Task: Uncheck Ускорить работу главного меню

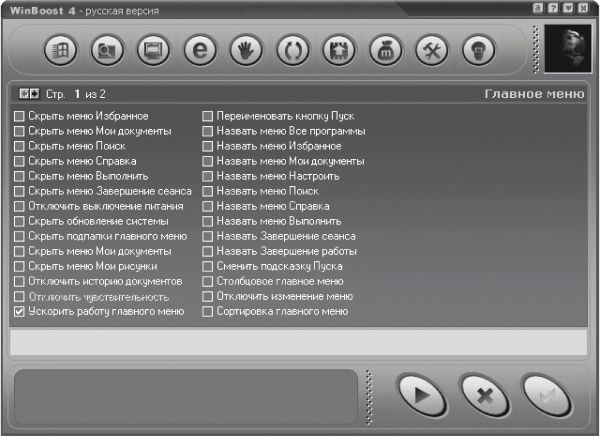Action: 20,312
